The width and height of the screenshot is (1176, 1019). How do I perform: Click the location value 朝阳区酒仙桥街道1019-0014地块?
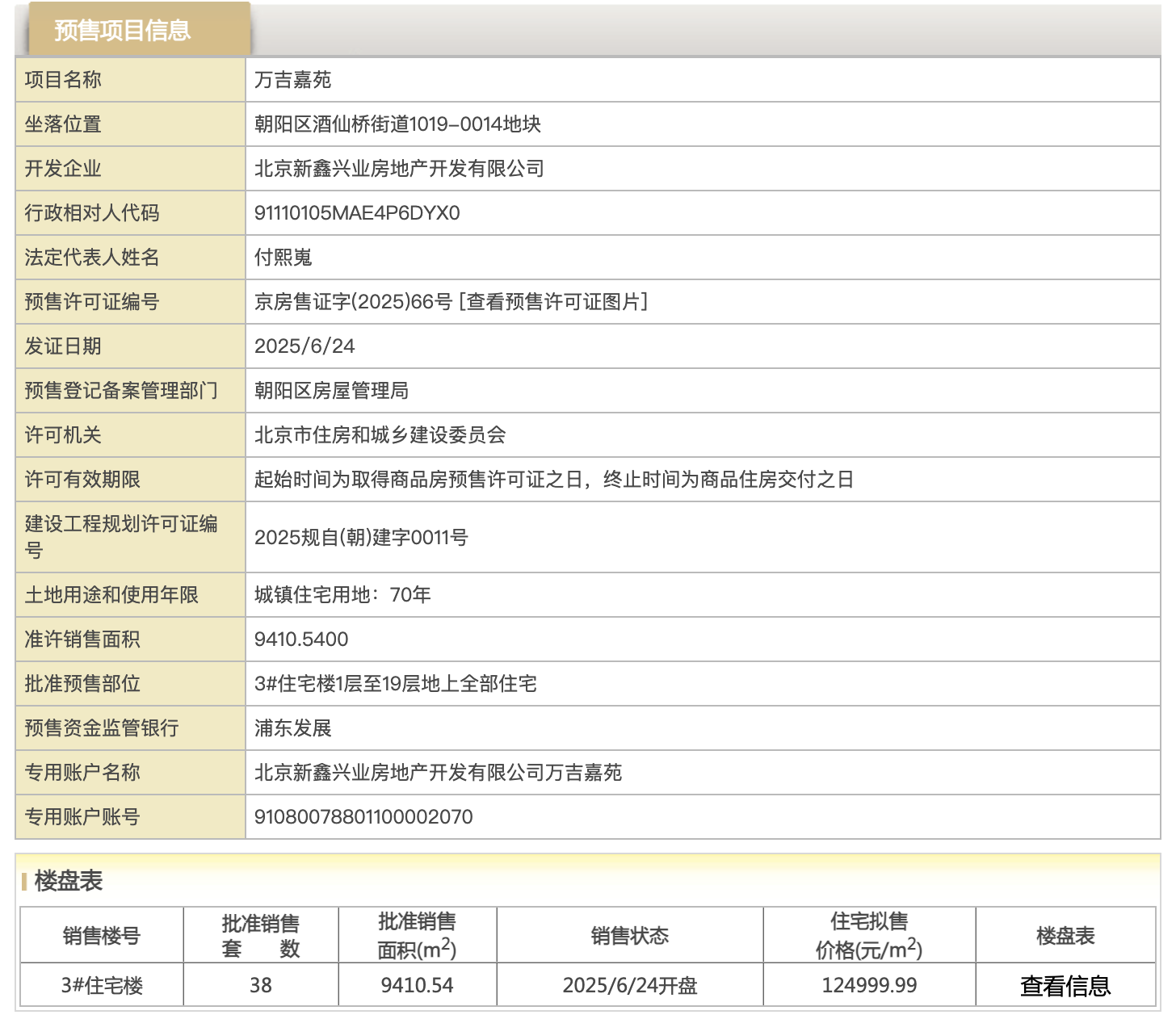tap(397, 124)
